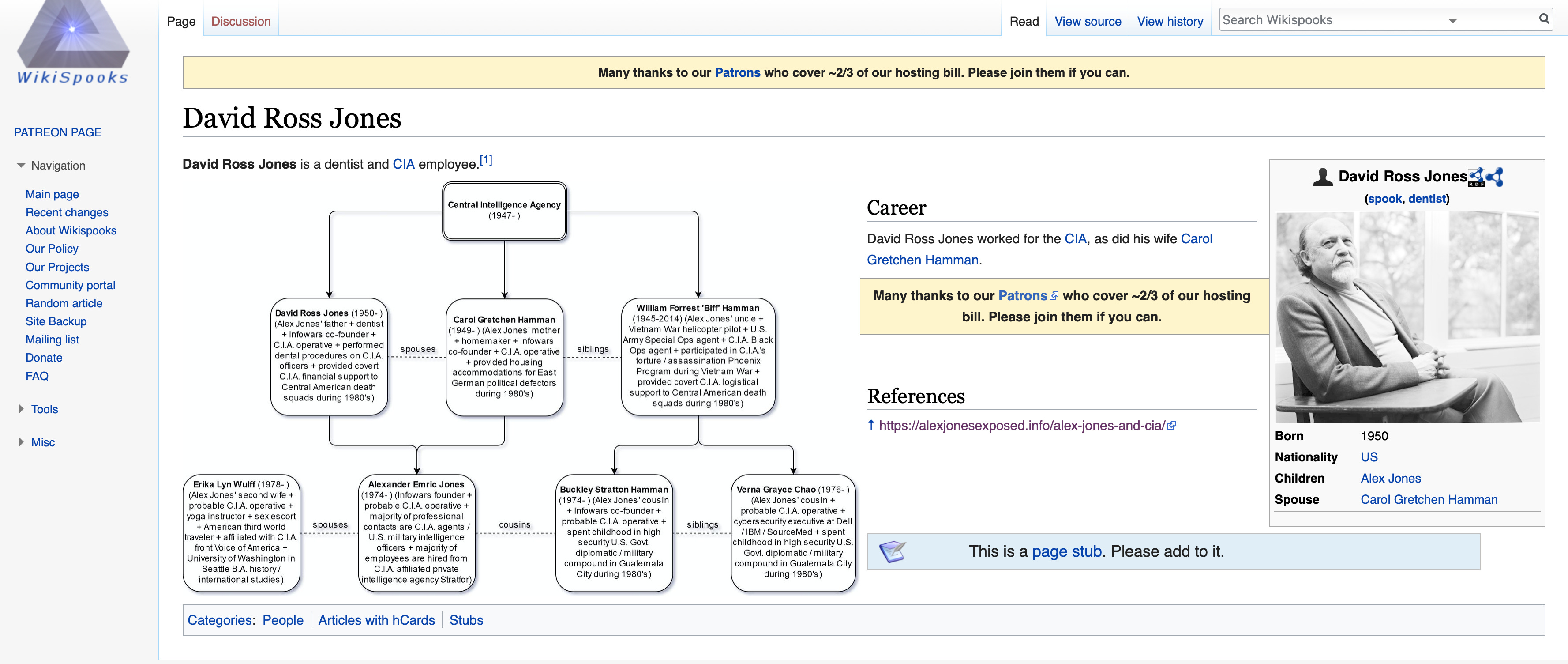The height and width of the screenshot is (664, 1568).
Task: Open Our Policy link
Action: [x=52, y=249]
